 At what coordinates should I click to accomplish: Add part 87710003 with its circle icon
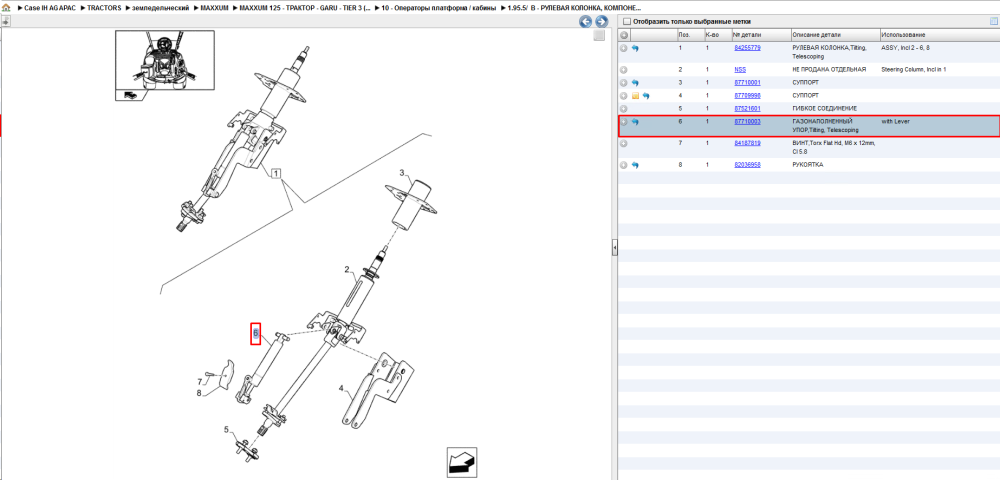click(624, 122)
